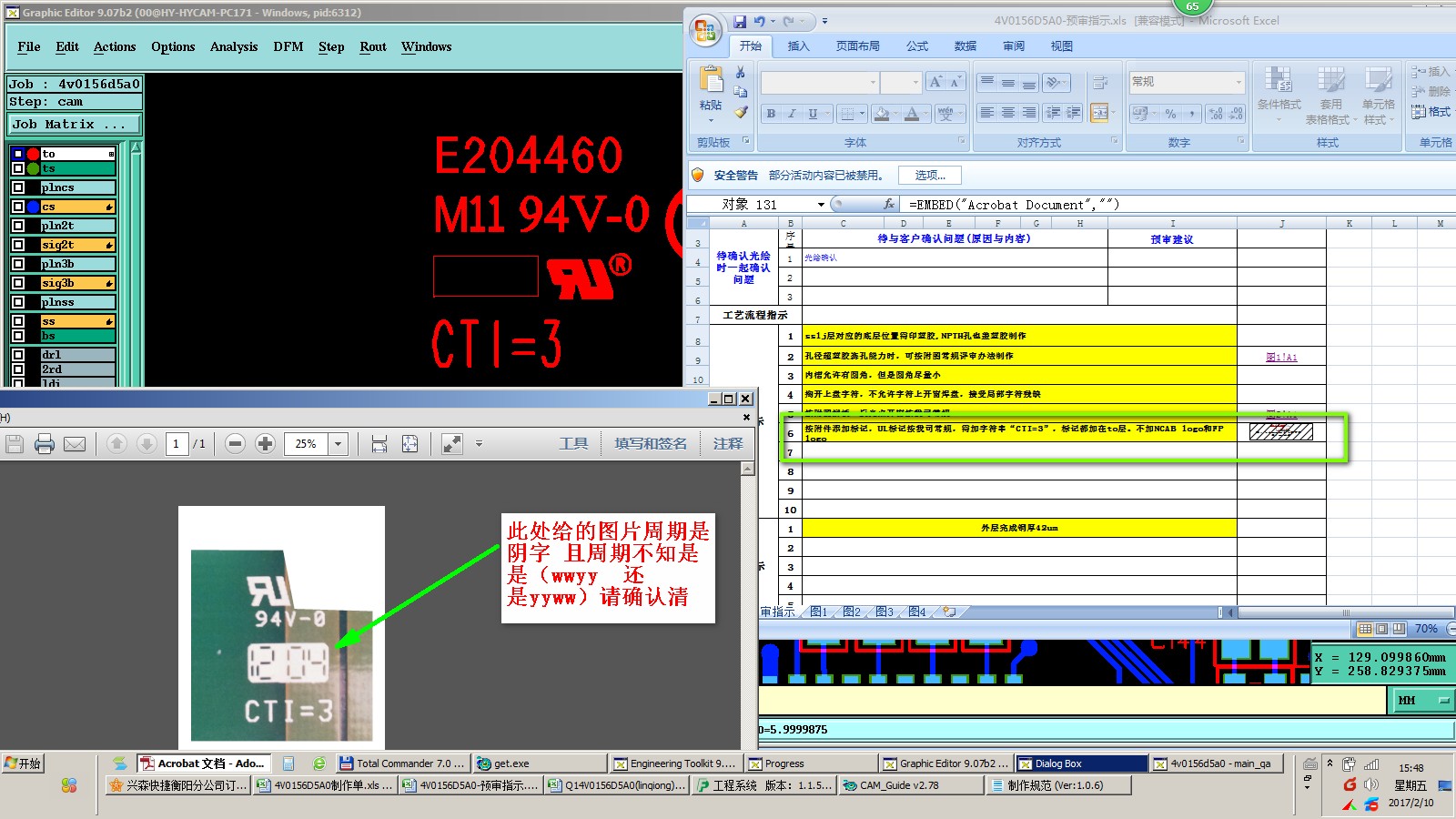
Task: Copy selection in Excel clipboard group
Action: coord(741,92)
